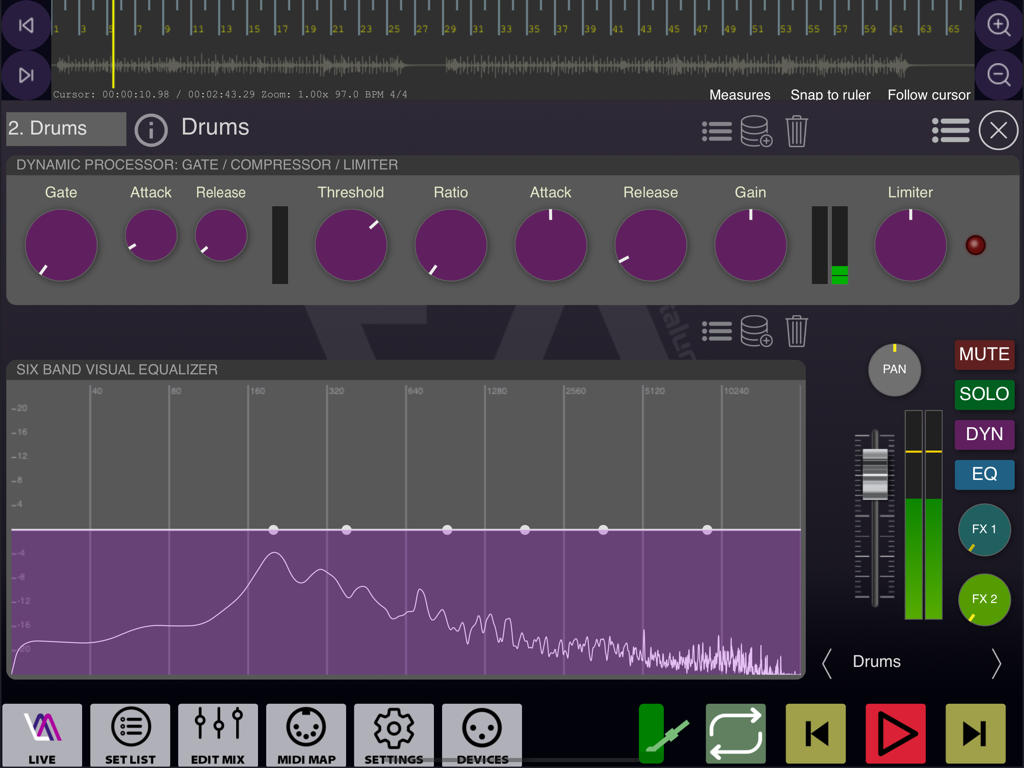Image resolution: width=1024 pixels, height=768 pixels.
Task: Zoom into the timeline with the magnifier
Action: pyautogui.click(x=998, y=25)
